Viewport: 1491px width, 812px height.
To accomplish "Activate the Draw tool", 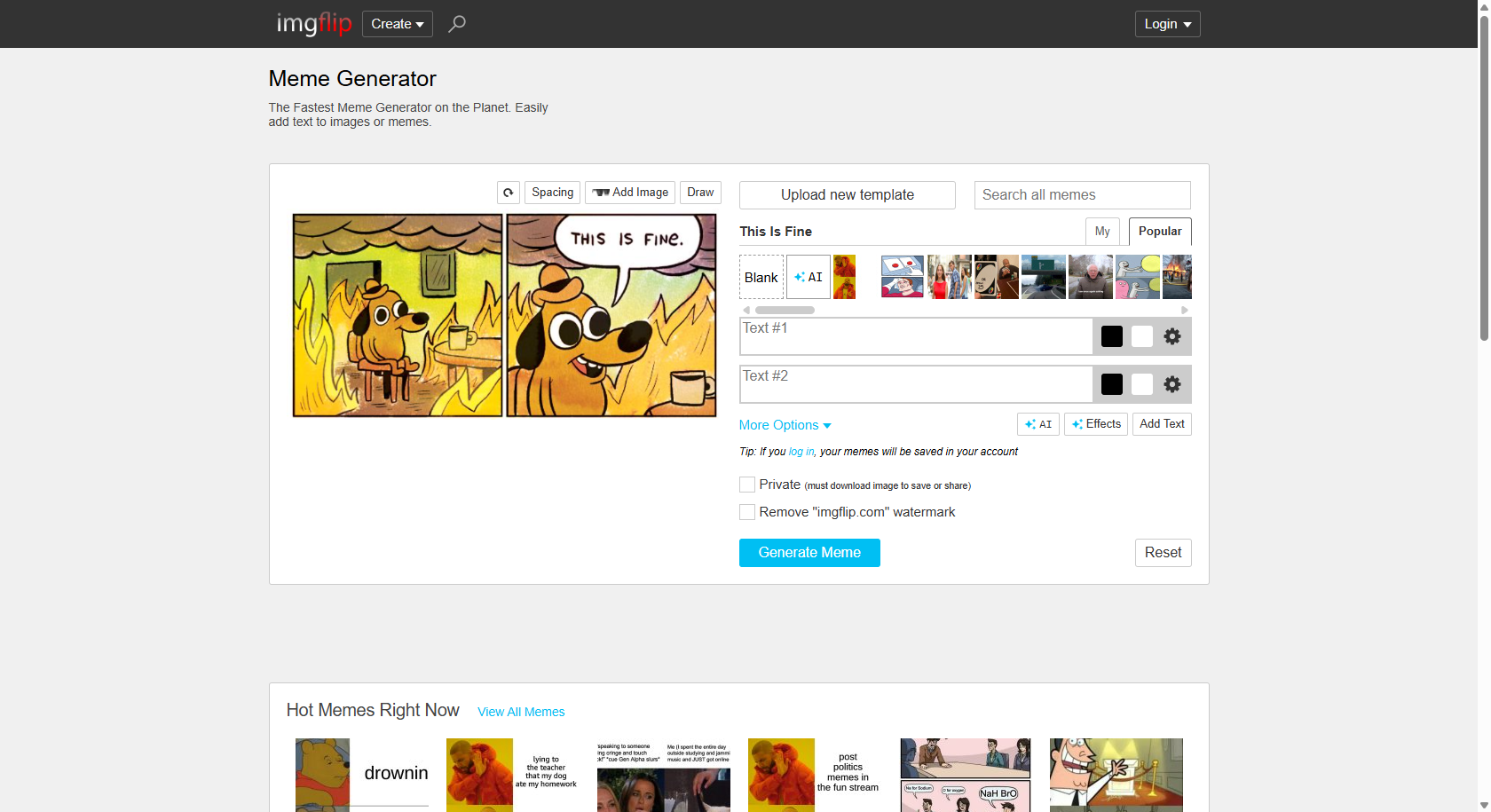I will click(700, 193).
